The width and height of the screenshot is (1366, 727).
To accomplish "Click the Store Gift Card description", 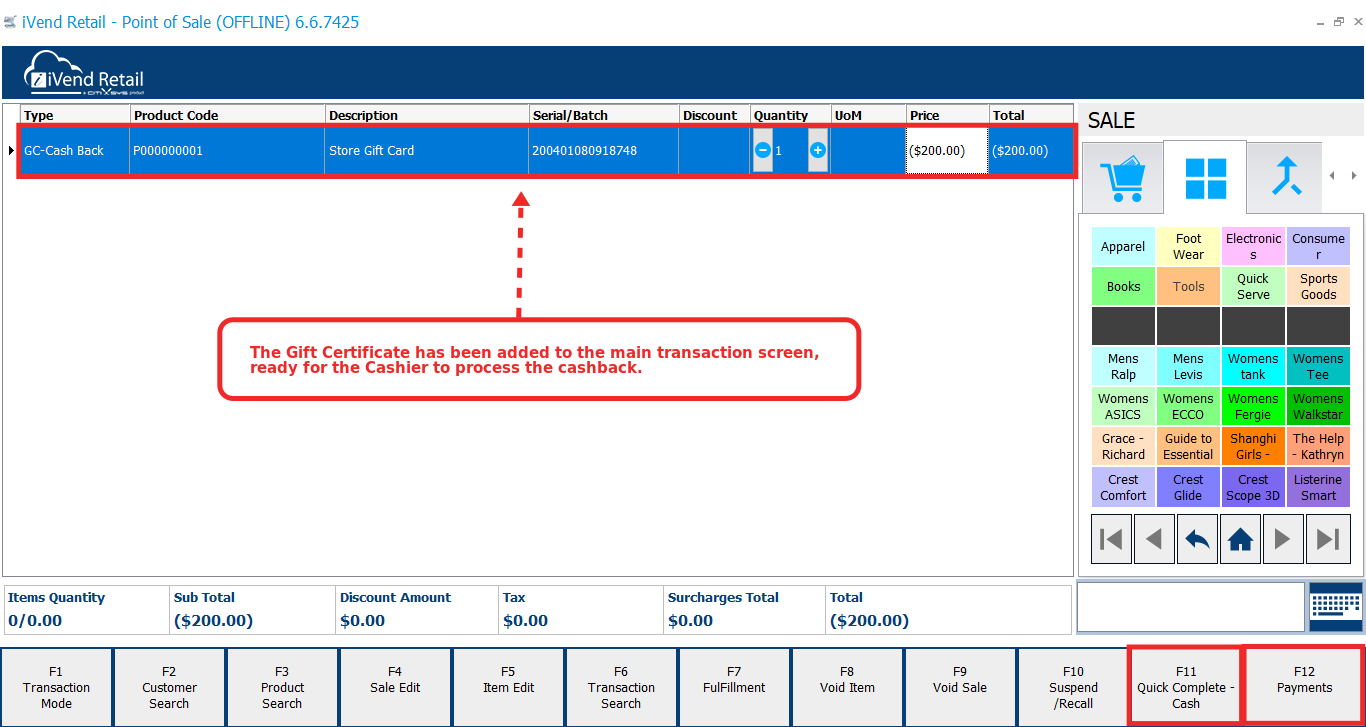I will click(x=426, y=150).
